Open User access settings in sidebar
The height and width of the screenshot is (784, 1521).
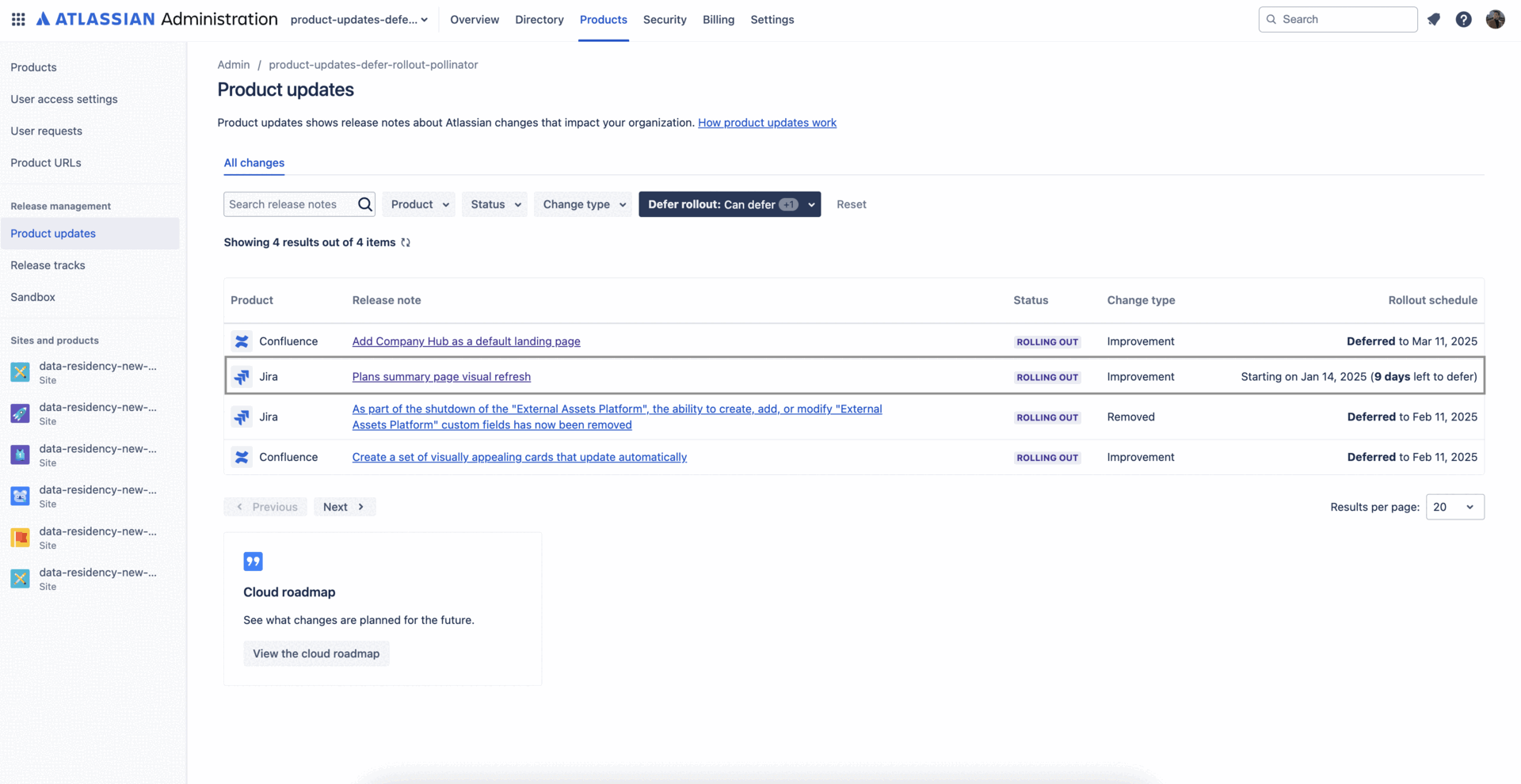(64, 99)
